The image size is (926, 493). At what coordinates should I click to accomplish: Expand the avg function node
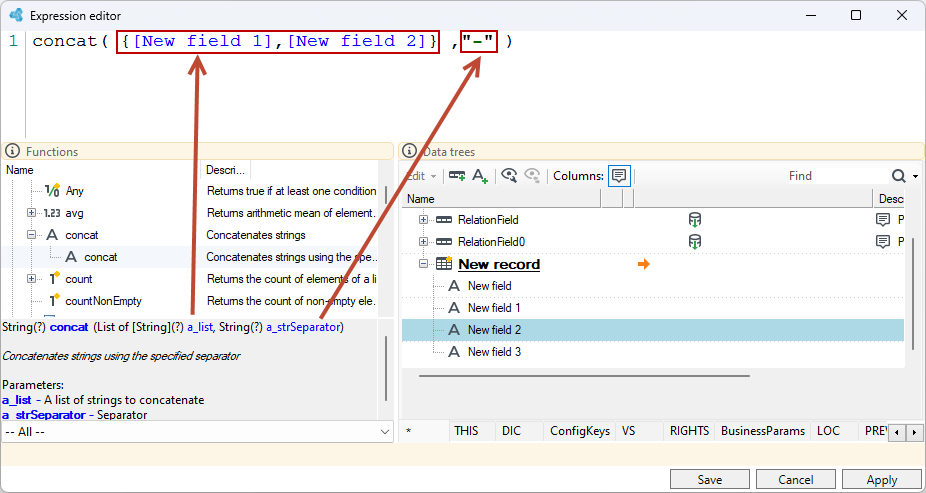click(31, 213)
